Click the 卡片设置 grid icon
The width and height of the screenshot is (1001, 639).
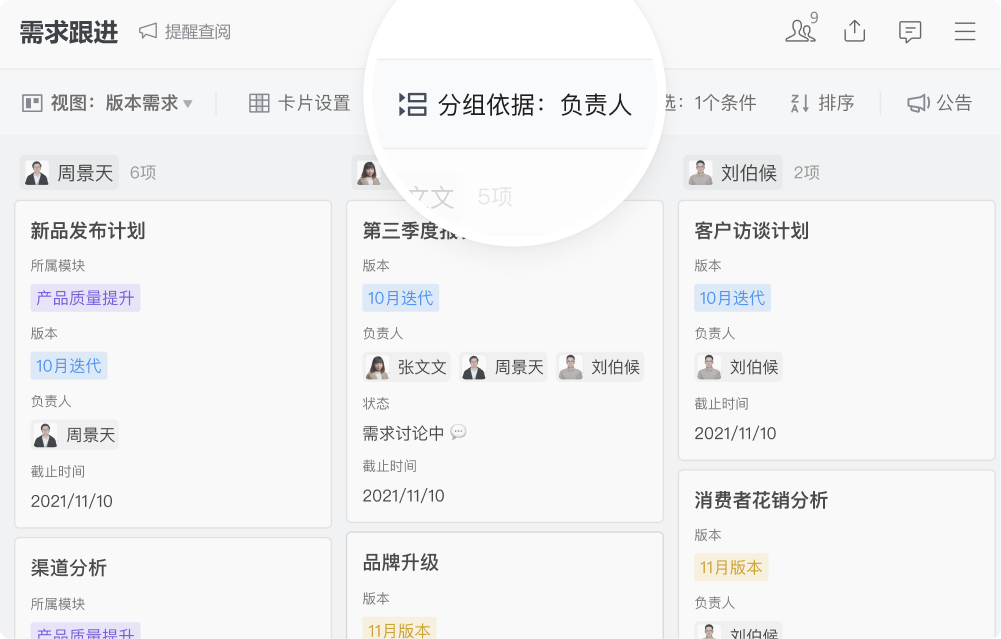click(259, 103)
